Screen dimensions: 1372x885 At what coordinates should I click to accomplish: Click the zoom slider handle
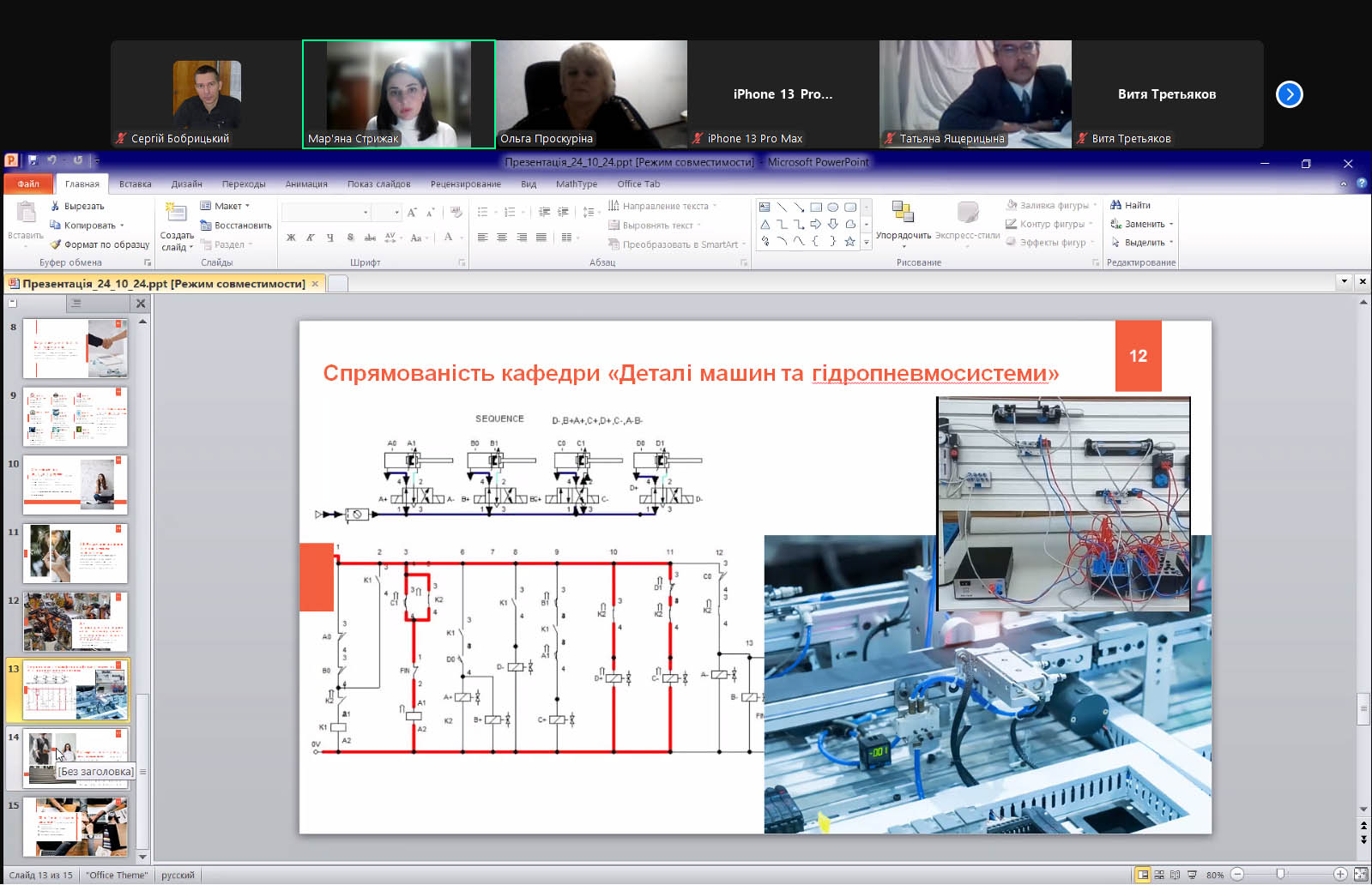click(x=1280, y=875)
